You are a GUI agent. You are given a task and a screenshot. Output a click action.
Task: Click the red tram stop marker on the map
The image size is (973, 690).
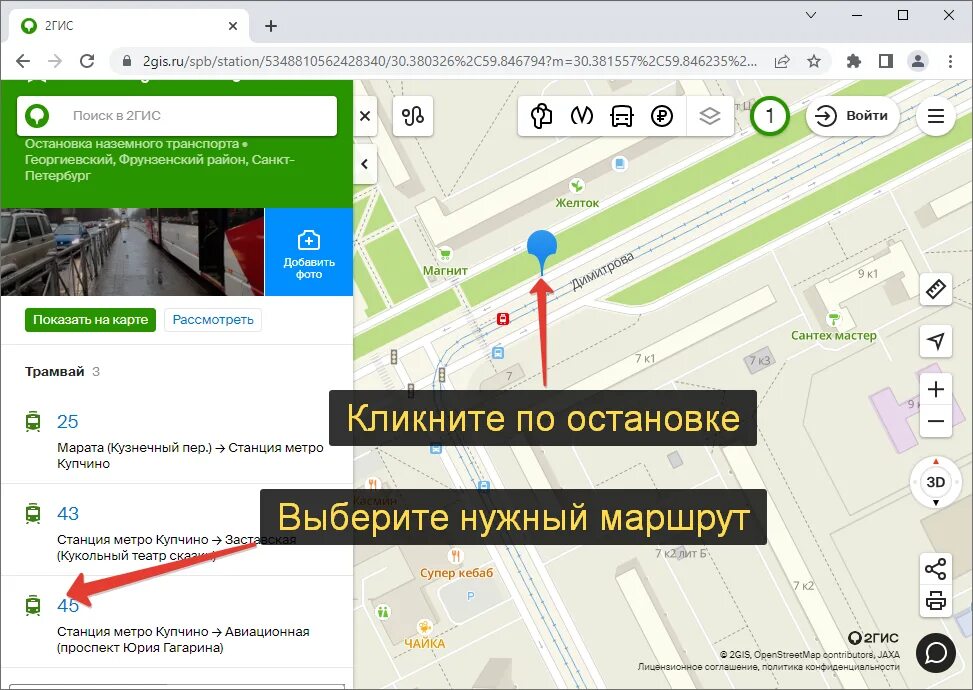pyautogui.click(x=503, y=319)
